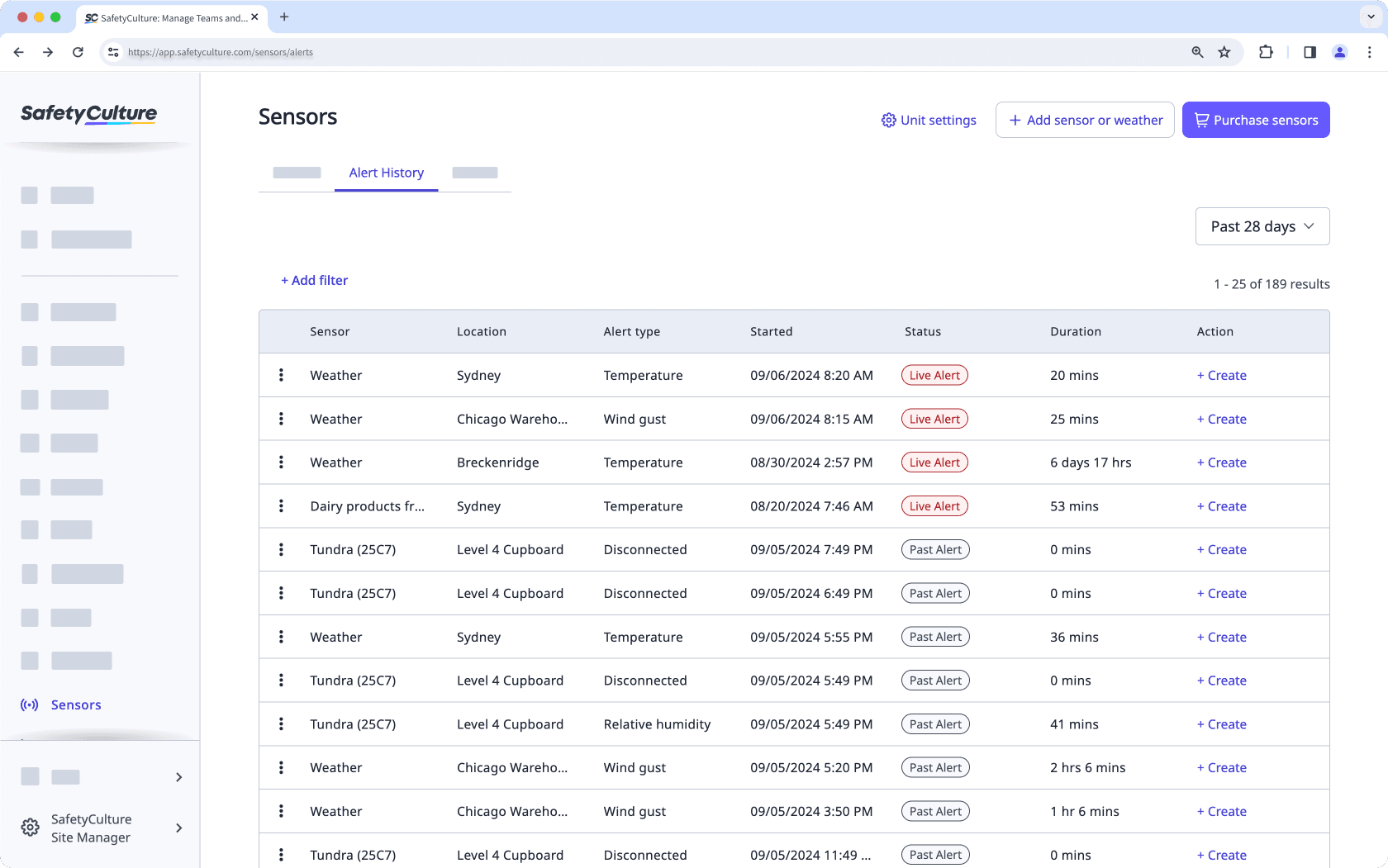Open the three-dot menu for Dairy products alert
The height and width of the screenshot is (868, 1388).
pyautogui.click(x=281, y=505)
